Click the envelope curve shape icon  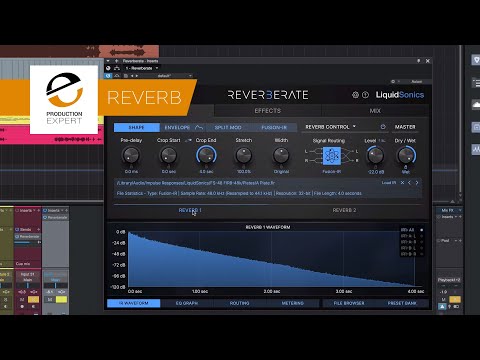tap(199, 127)
